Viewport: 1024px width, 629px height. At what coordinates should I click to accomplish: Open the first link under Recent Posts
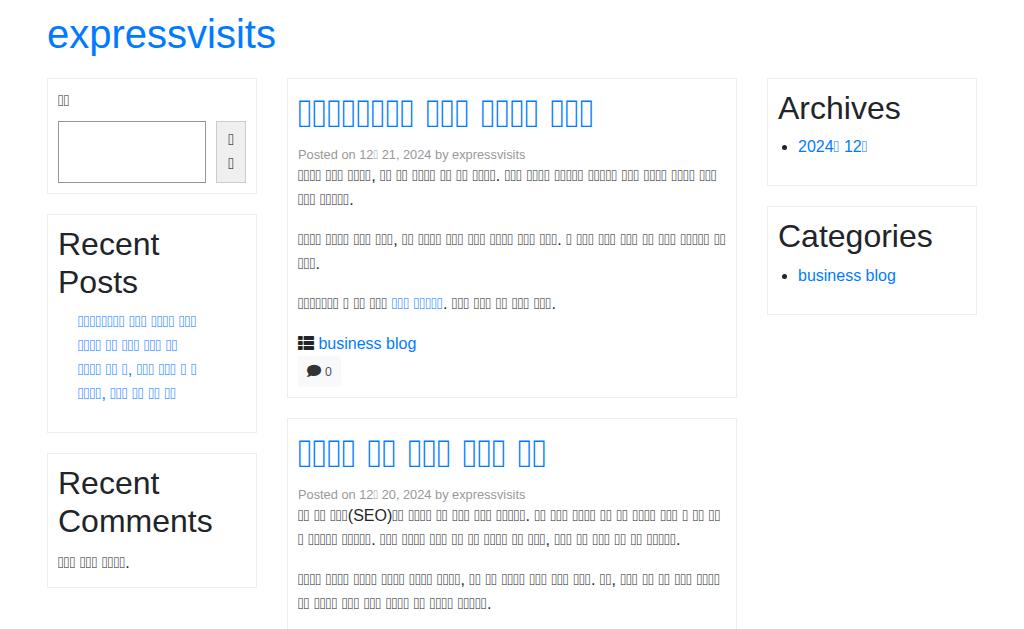[x=137, y=321]
